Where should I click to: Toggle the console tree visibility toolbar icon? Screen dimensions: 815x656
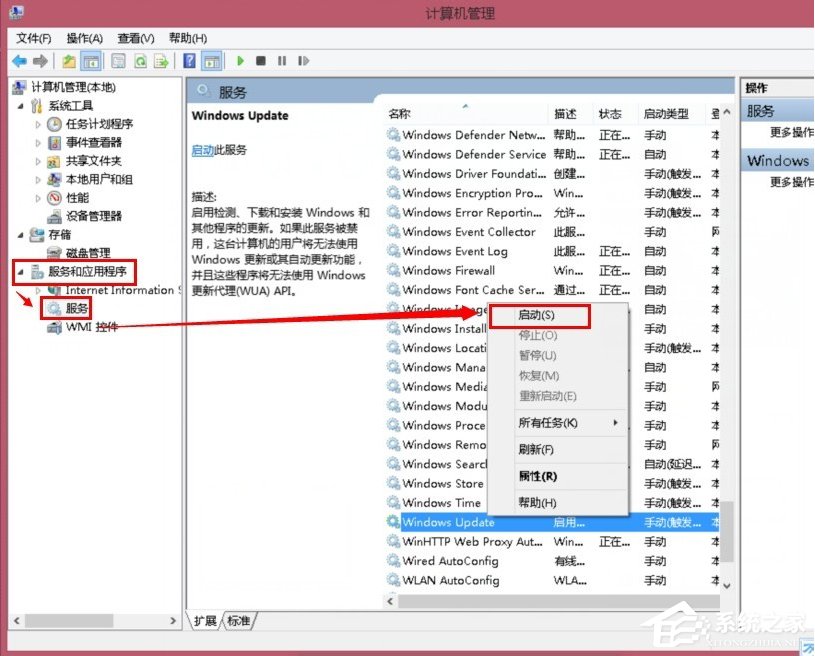[x=90, y=61]
